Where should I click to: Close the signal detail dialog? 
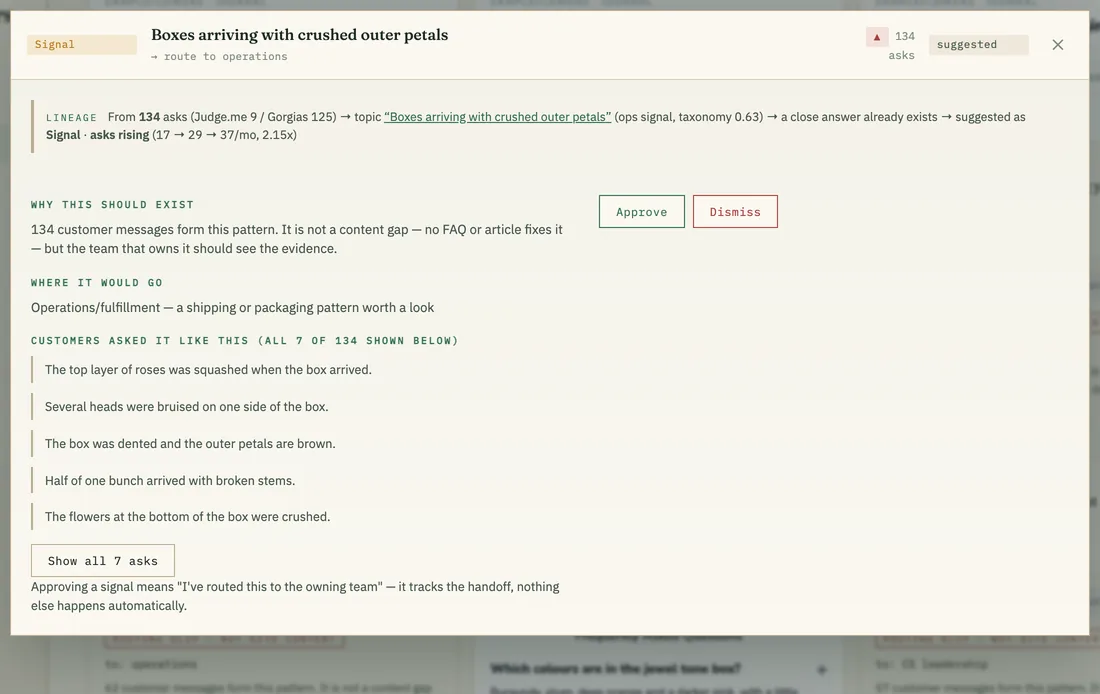tap(1058, 45)
